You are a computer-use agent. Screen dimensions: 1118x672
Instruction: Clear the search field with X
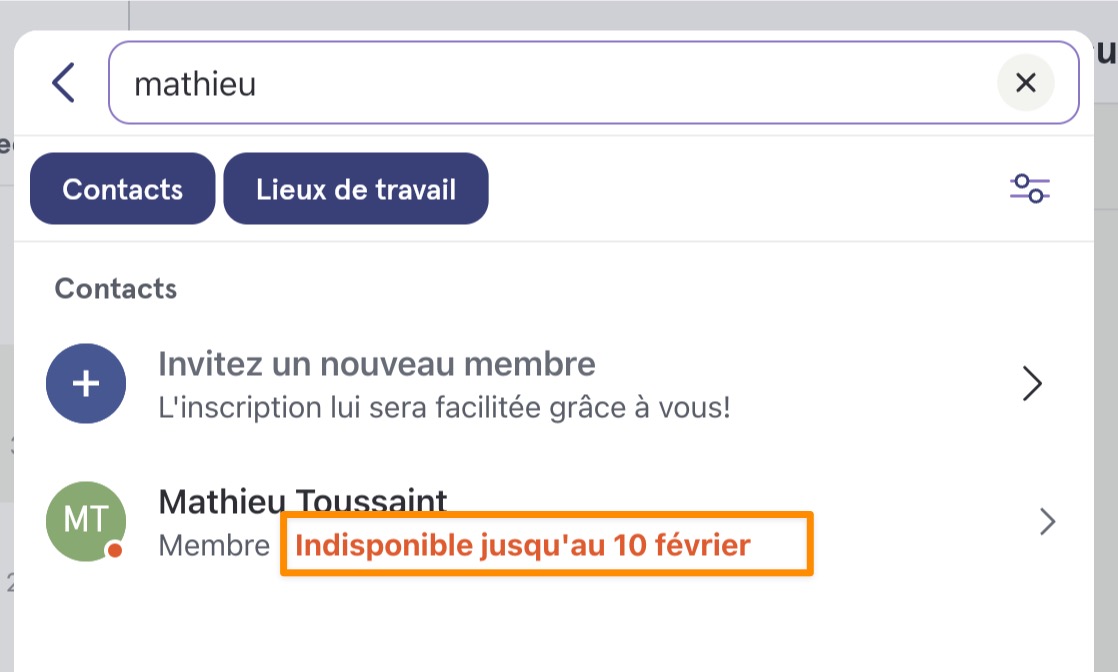(1025, 83)
